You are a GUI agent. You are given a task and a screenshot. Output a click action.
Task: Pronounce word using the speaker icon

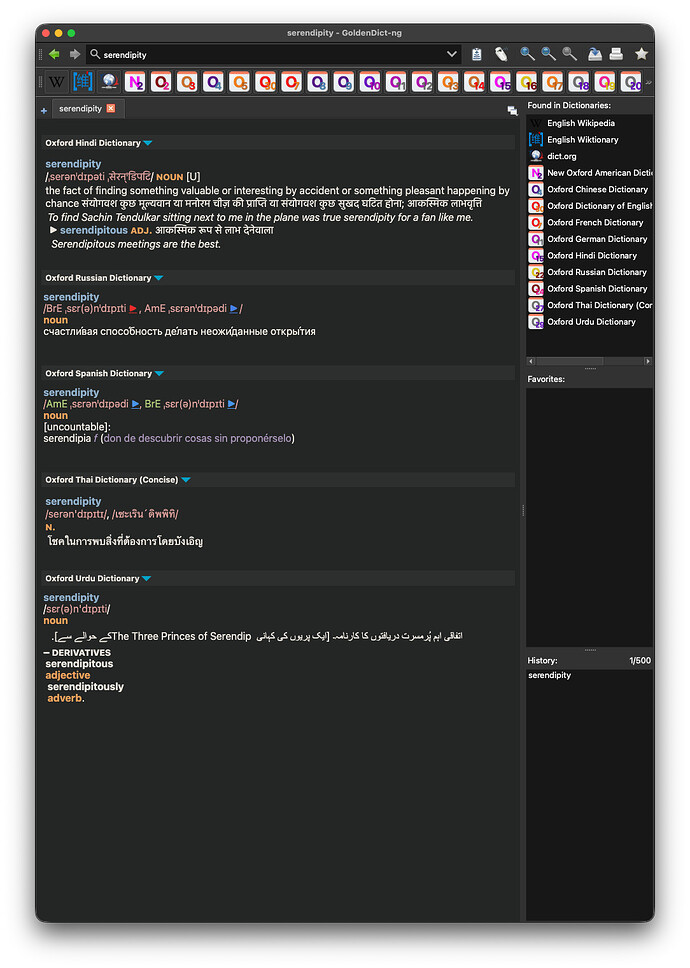[501, 54]
